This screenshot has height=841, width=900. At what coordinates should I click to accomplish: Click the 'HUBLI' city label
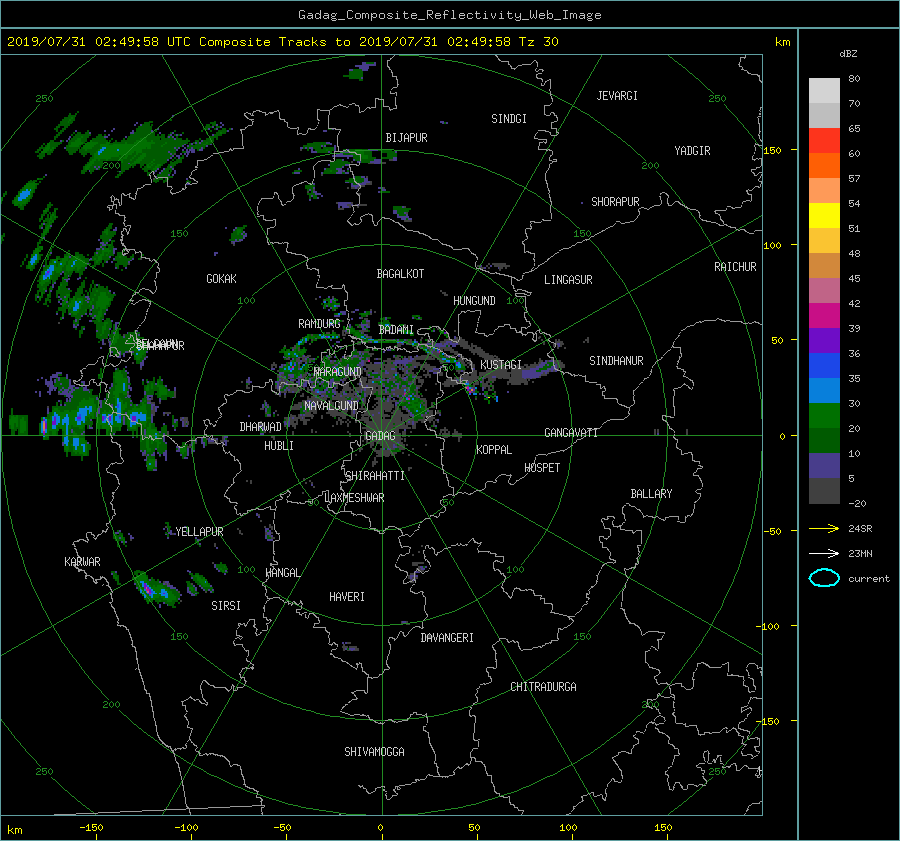279,446
